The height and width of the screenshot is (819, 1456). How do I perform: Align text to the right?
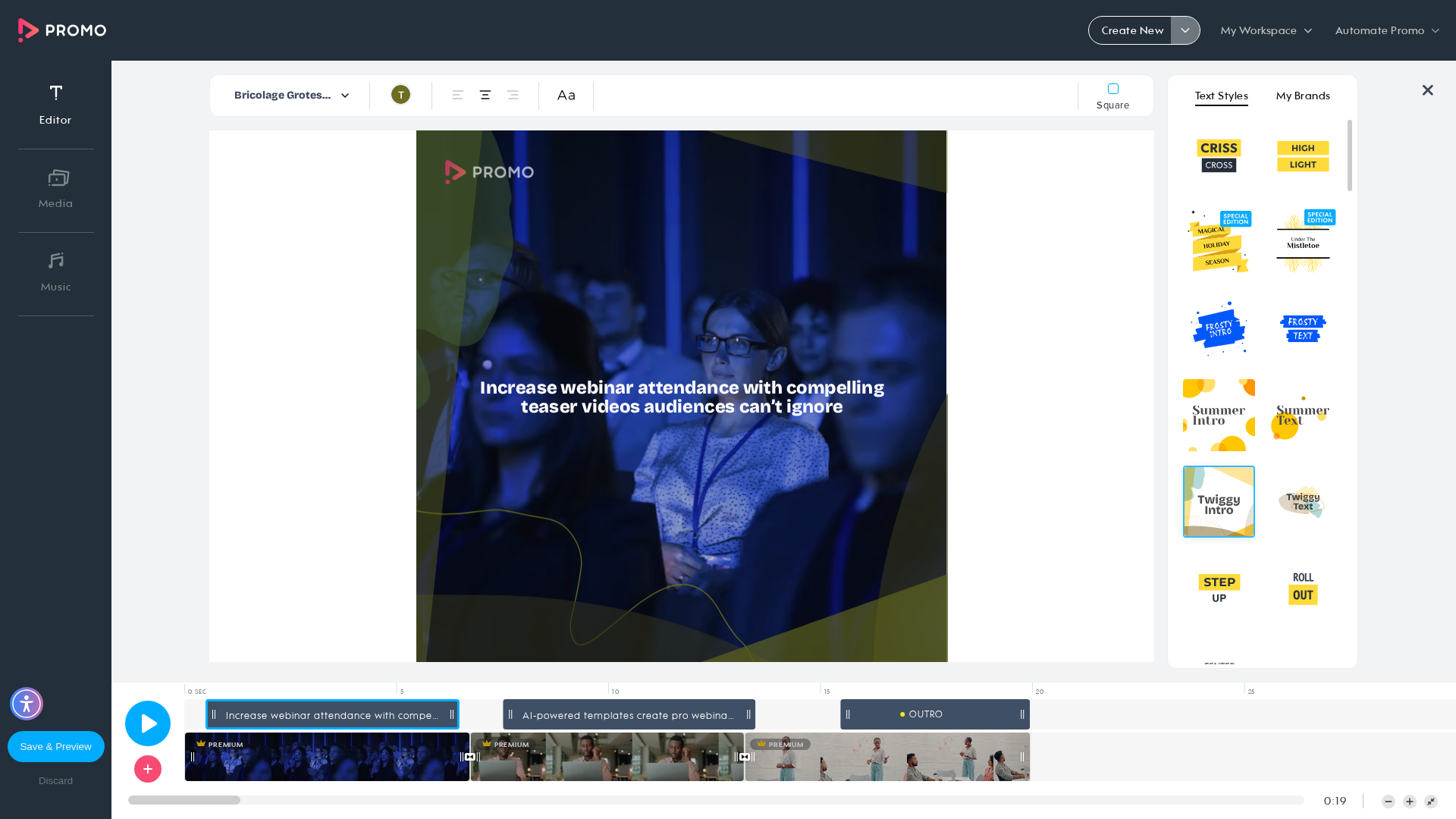(x=513, y=95)
